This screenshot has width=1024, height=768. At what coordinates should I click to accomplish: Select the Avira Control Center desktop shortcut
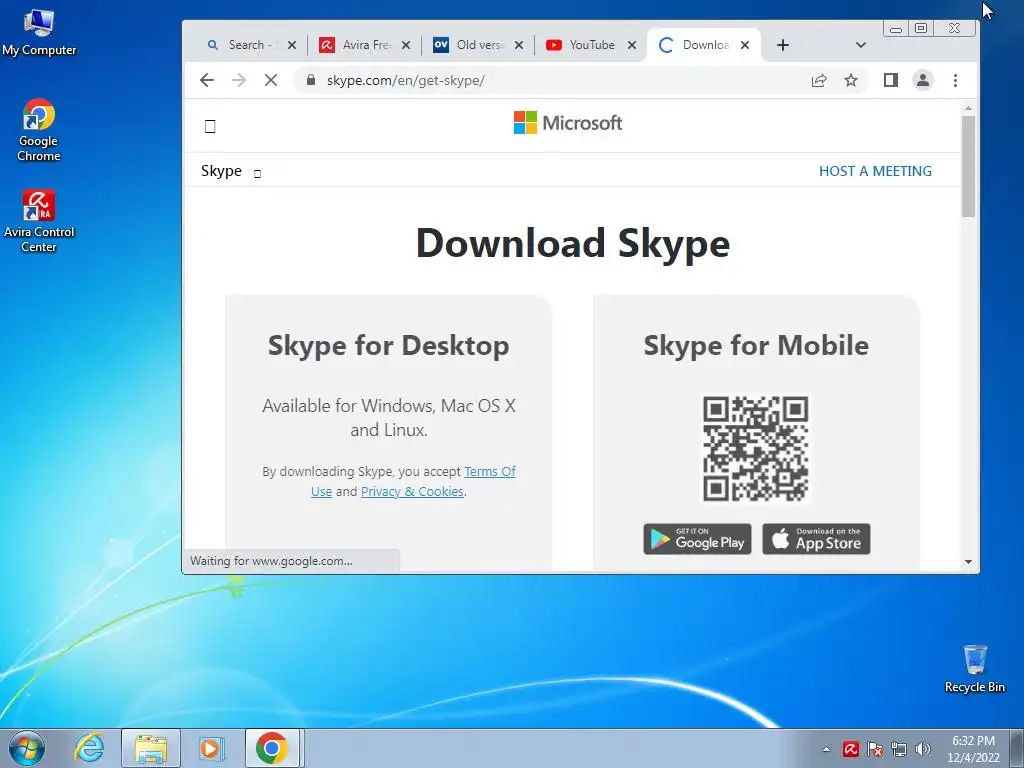coord(39,221)
